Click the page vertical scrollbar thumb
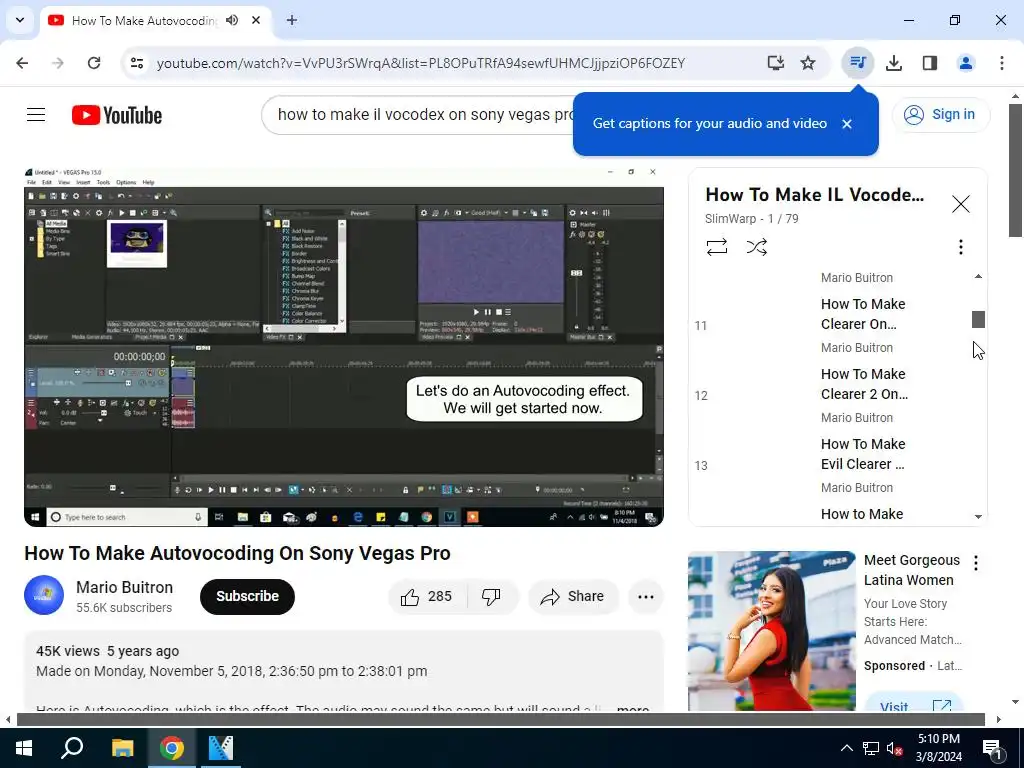The height and width of the screenshot is (768, 1024). tap(1016, 170)
